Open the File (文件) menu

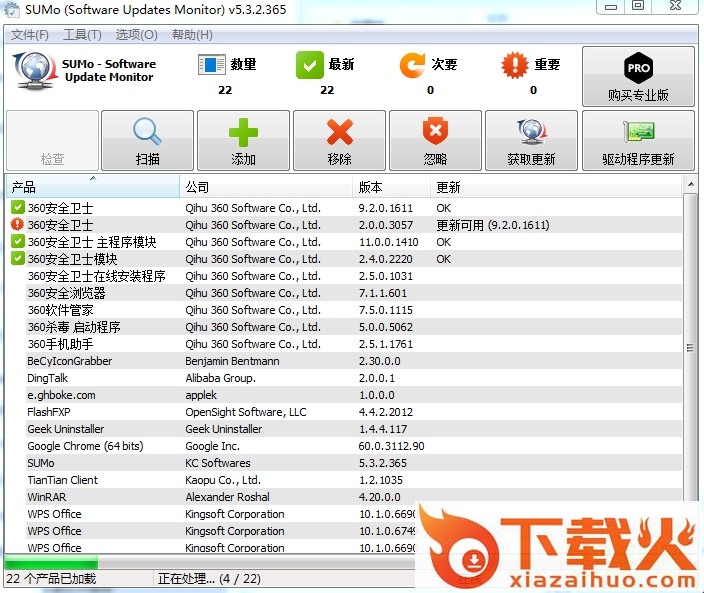tap(30, 35)
